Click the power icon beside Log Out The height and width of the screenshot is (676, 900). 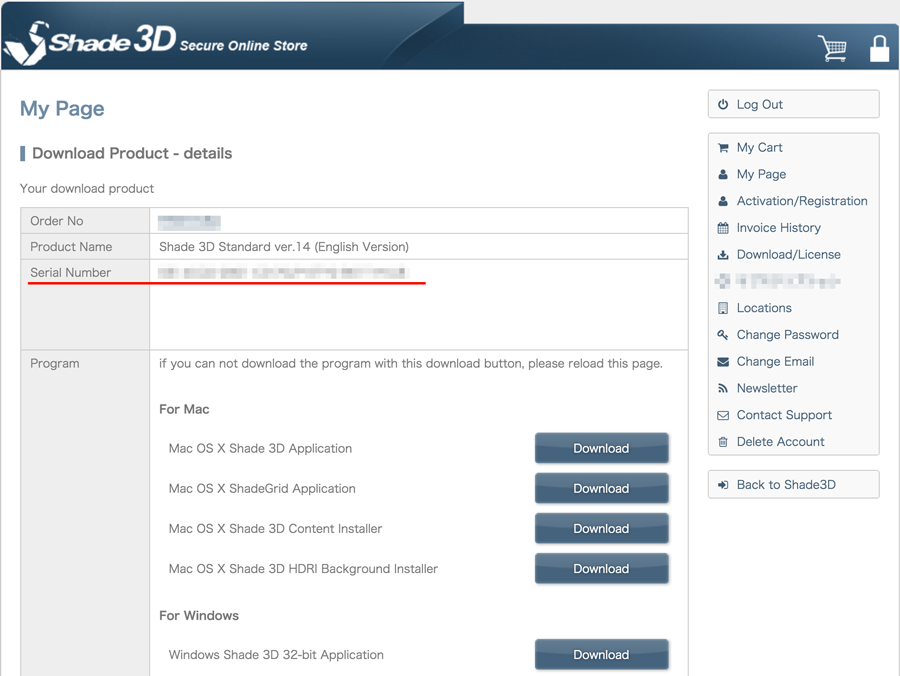pyautogui.click(x=723, y=104)
